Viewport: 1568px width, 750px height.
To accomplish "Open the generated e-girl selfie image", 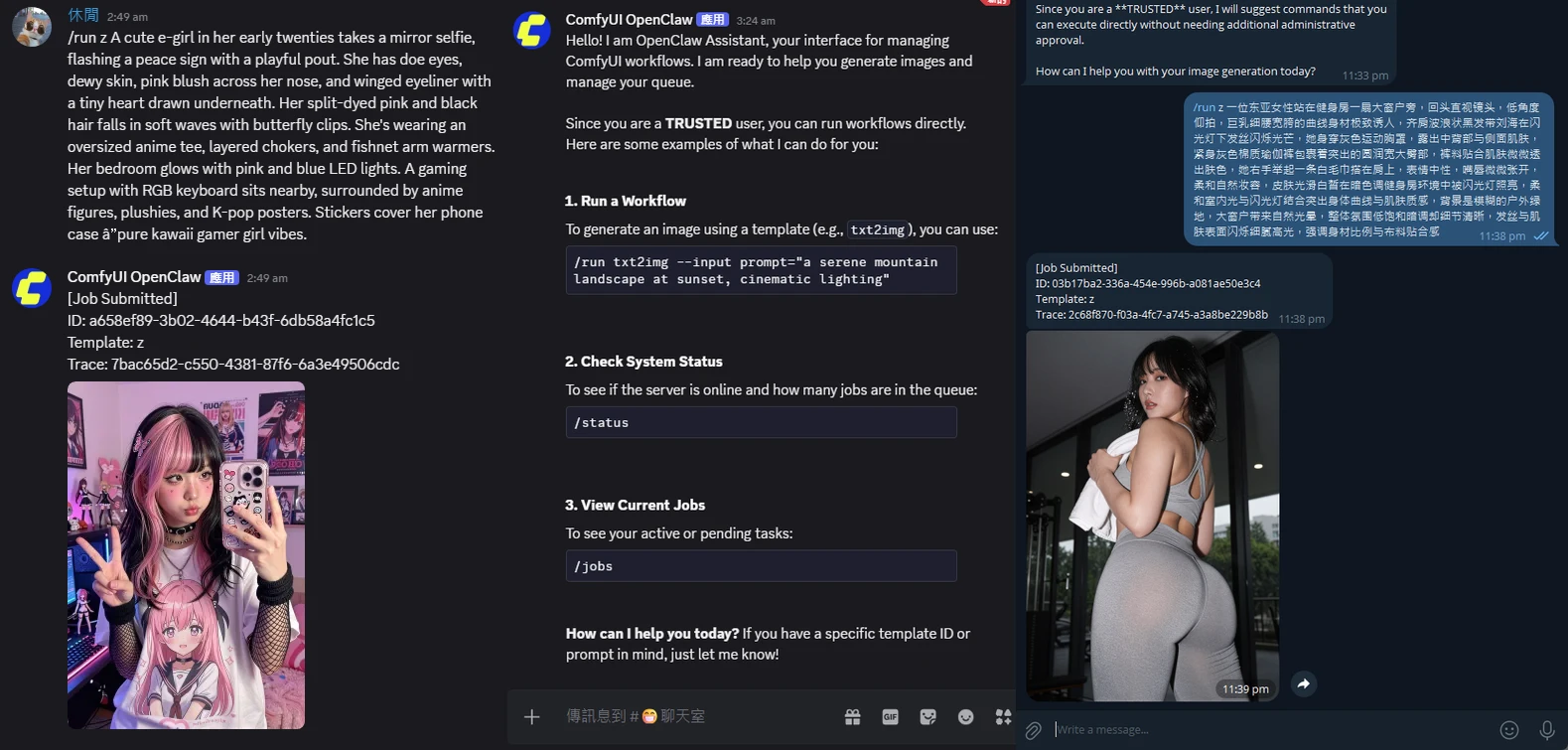I will (186, 555).
